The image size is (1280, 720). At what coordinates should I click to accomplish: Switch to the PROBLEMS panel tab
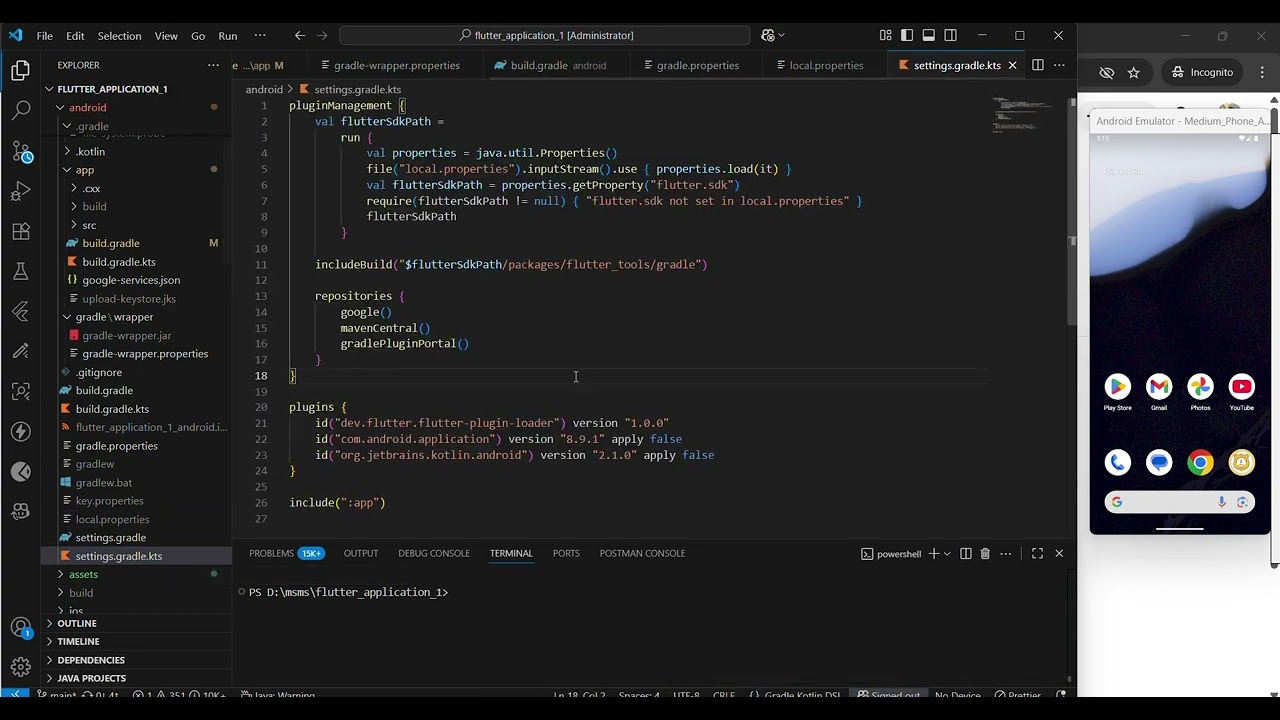[x=286, y=553]
